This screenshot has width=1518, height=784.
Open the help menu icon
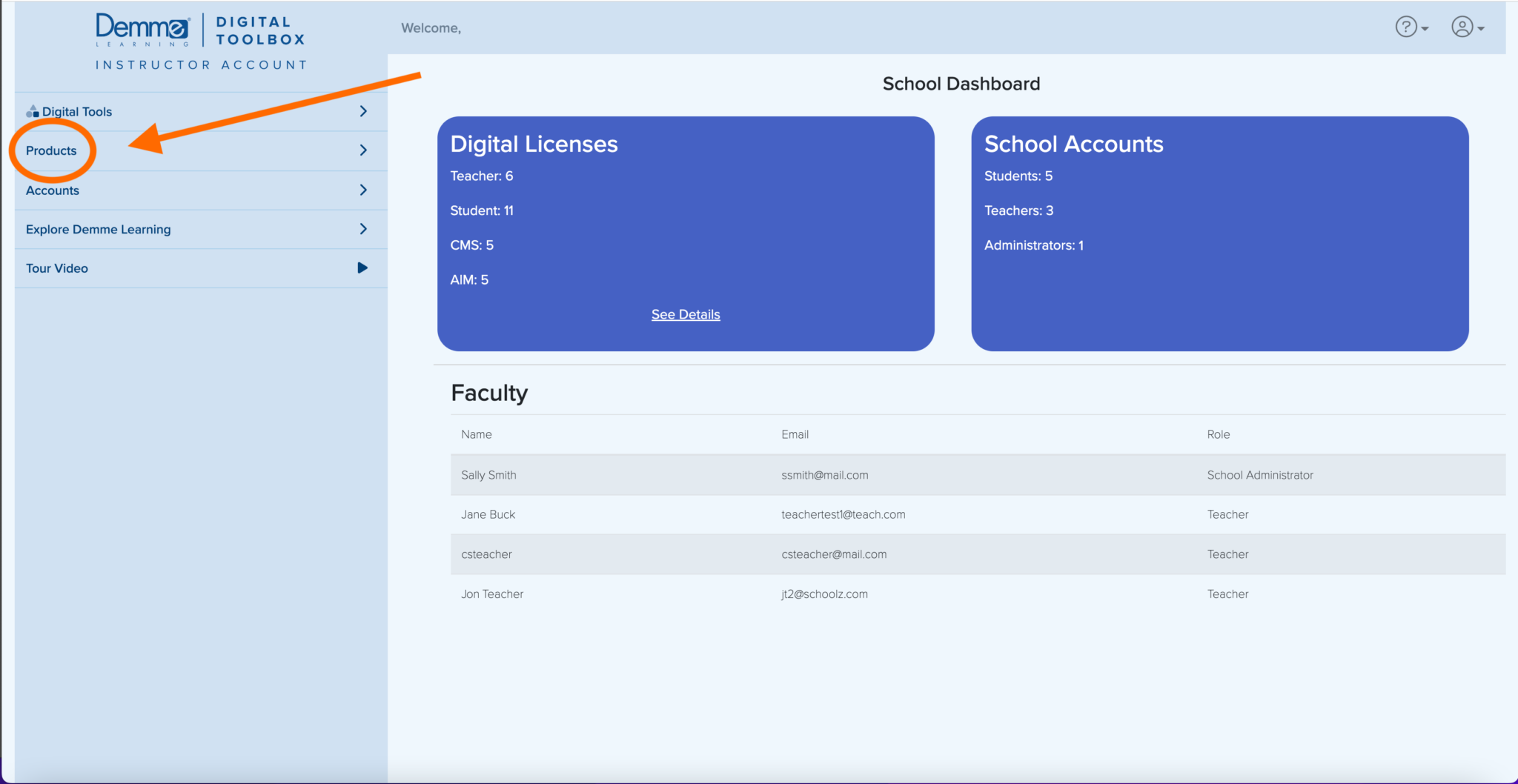tap(1406, 27)
